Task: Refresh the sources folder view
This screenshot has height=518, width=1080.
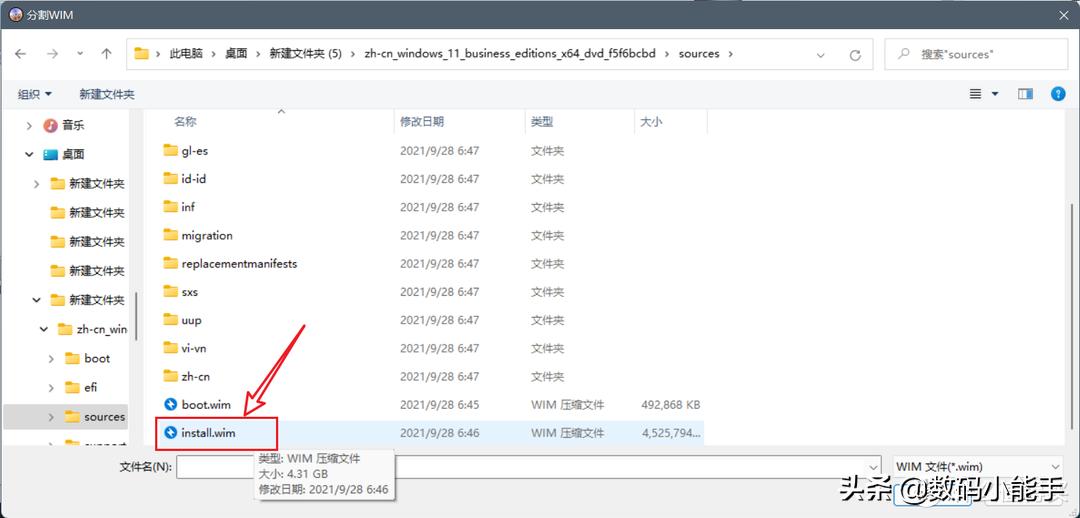Action: point(855,54)
